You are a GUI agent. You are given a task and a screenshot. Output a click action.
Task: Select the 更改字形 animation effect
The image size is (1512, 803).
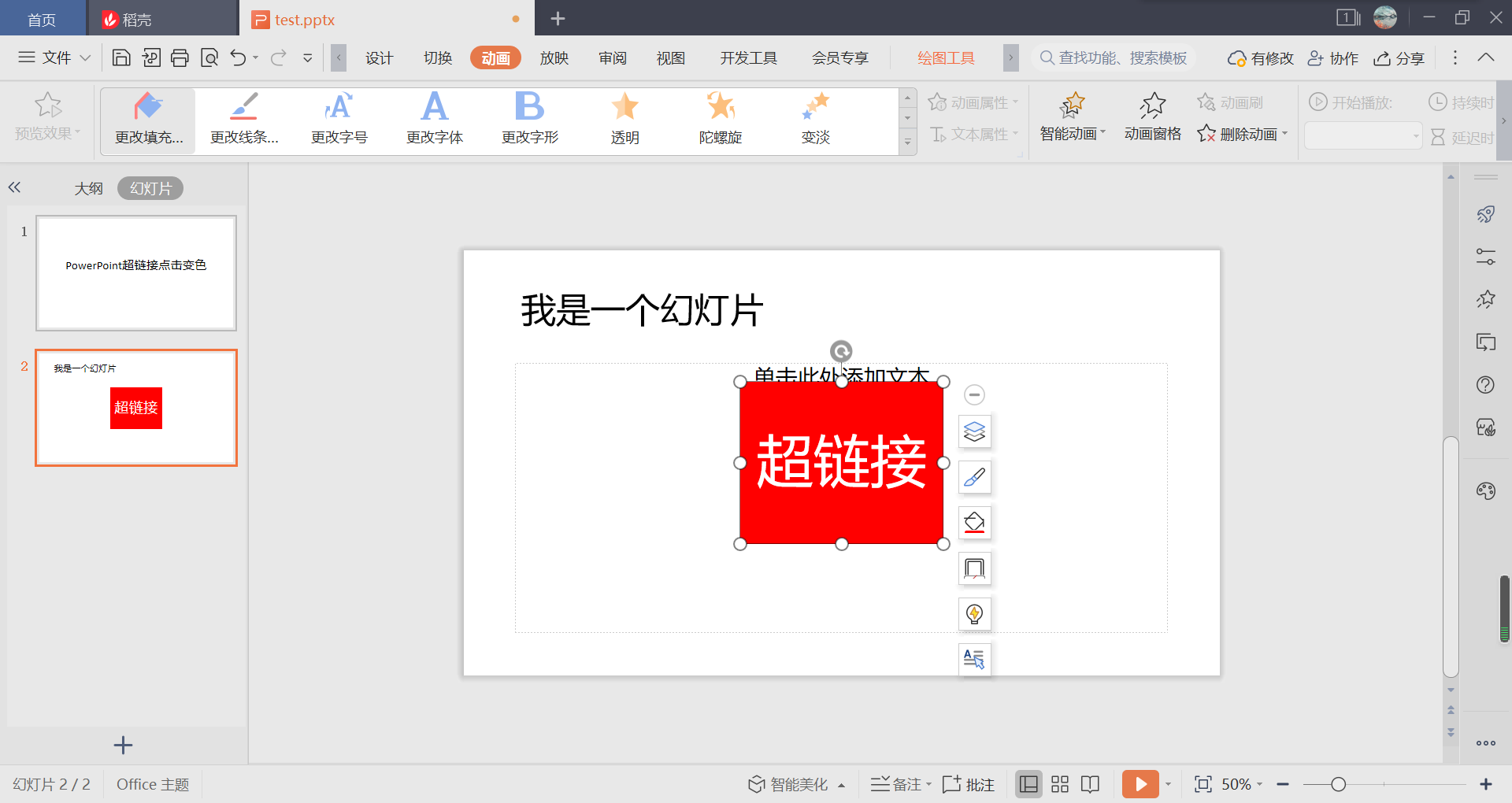point(530,120)
